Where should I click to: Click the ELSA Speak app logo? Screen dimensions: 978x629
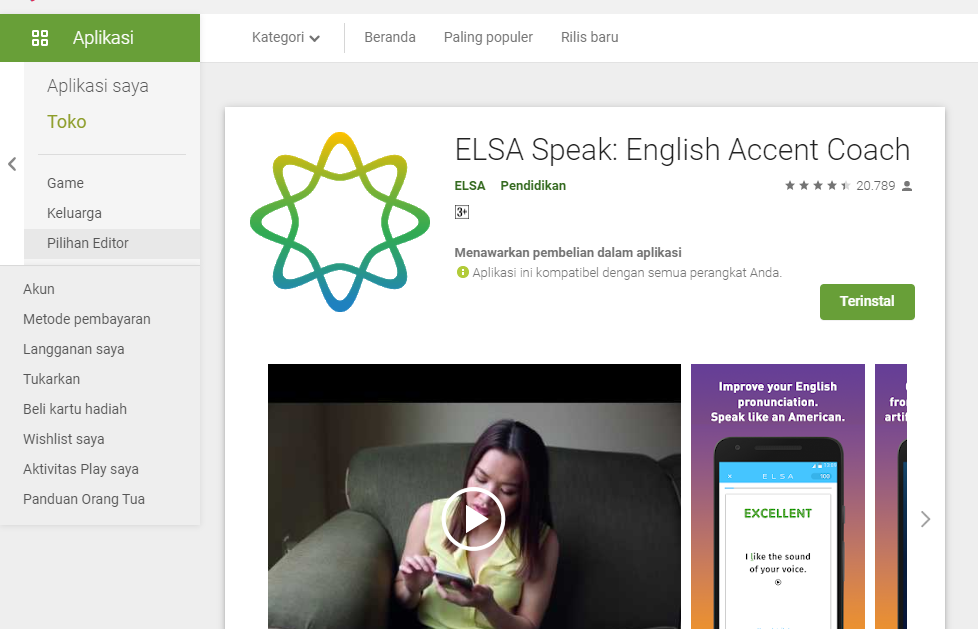coord(340,222)
